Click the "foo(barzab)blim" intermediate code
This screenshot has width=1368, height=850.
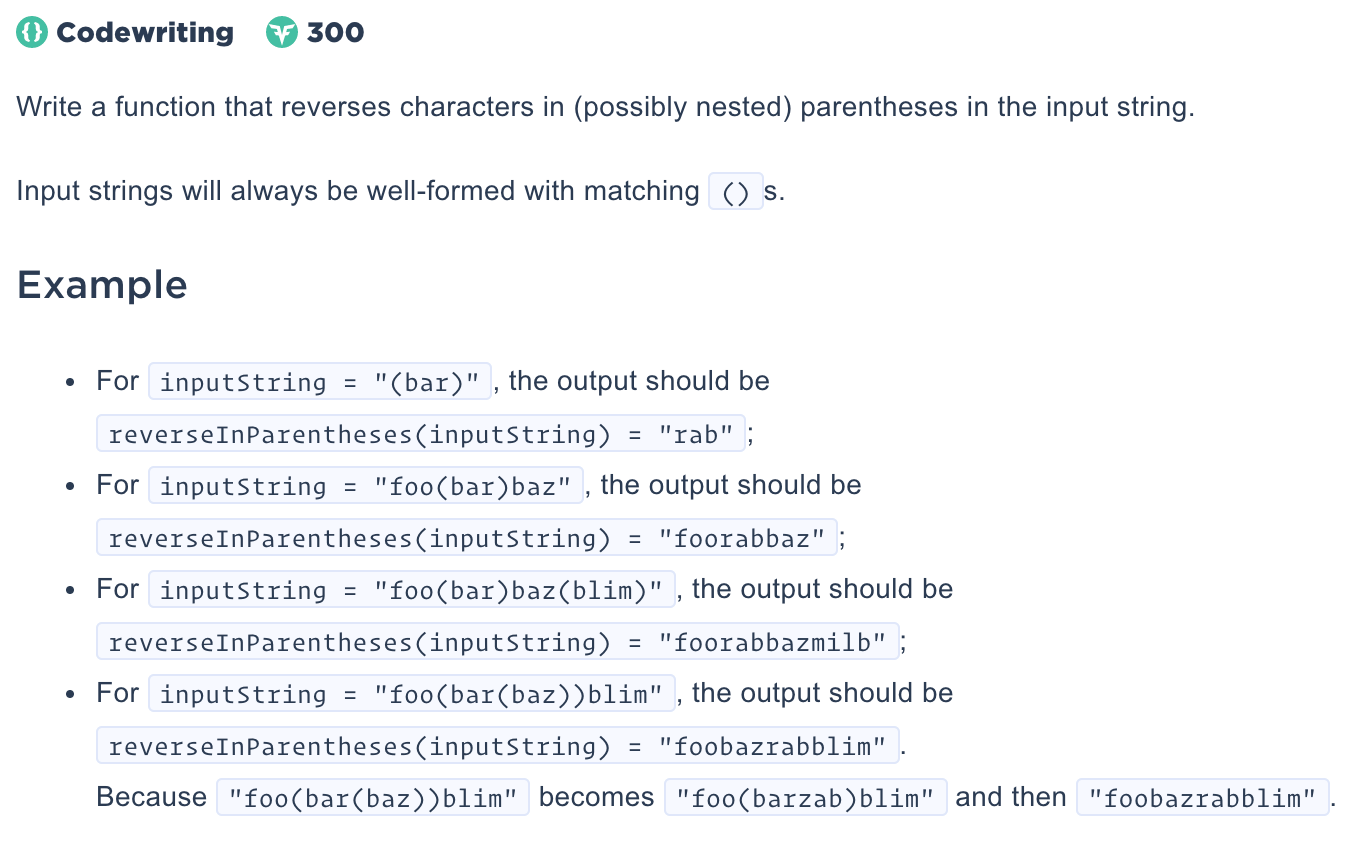806,798
